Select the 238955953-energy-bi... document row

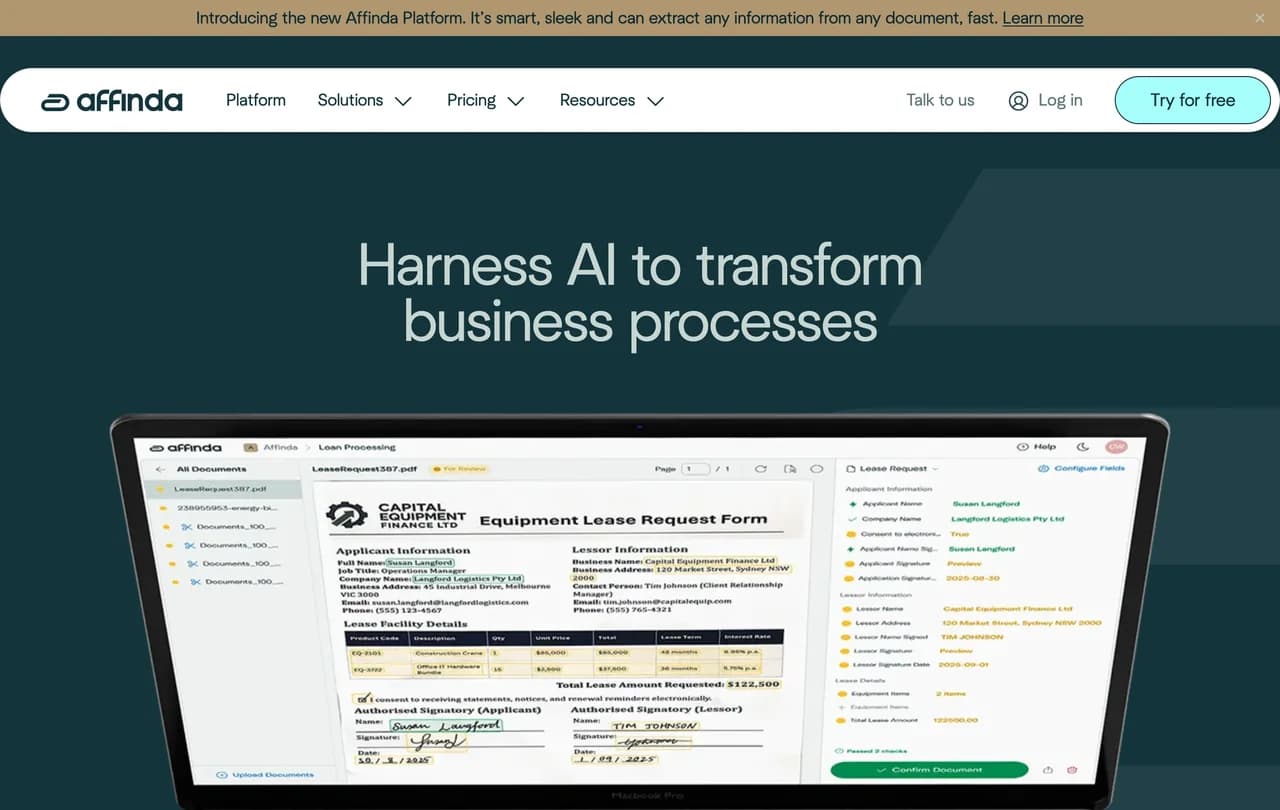point(221,508)
